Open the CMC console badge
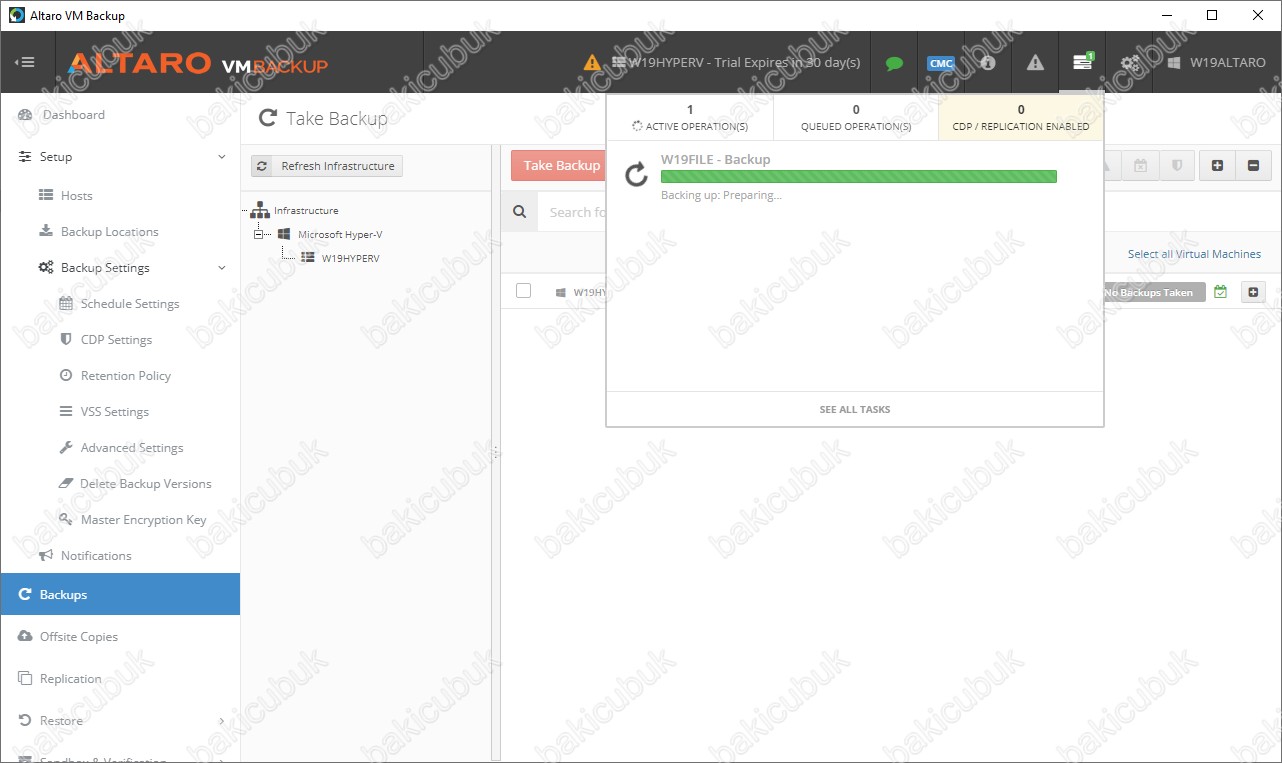Viewport: 1282px width, 763px height. (941, 63)
